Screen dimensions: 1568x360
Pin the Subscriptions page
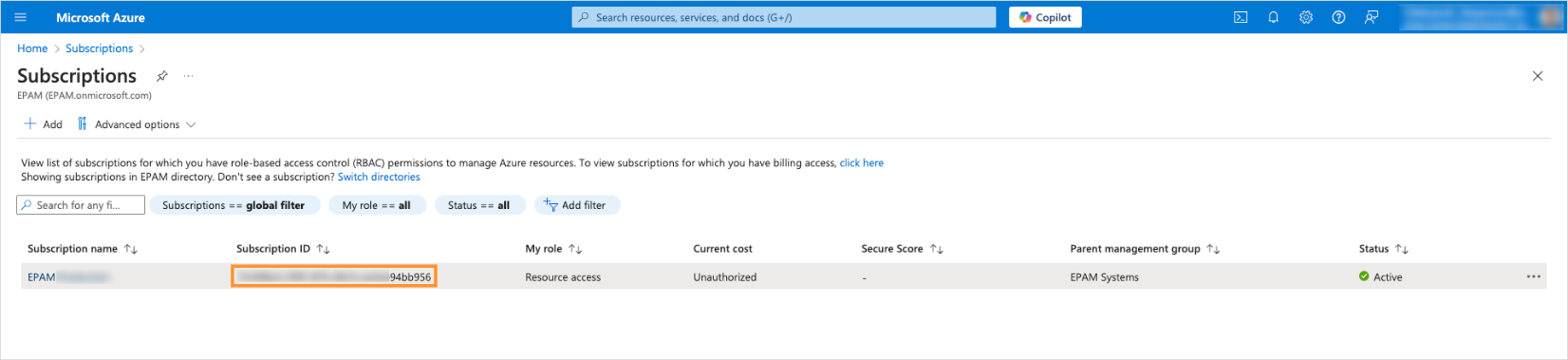pyautogui.click(x=162, y=76)
